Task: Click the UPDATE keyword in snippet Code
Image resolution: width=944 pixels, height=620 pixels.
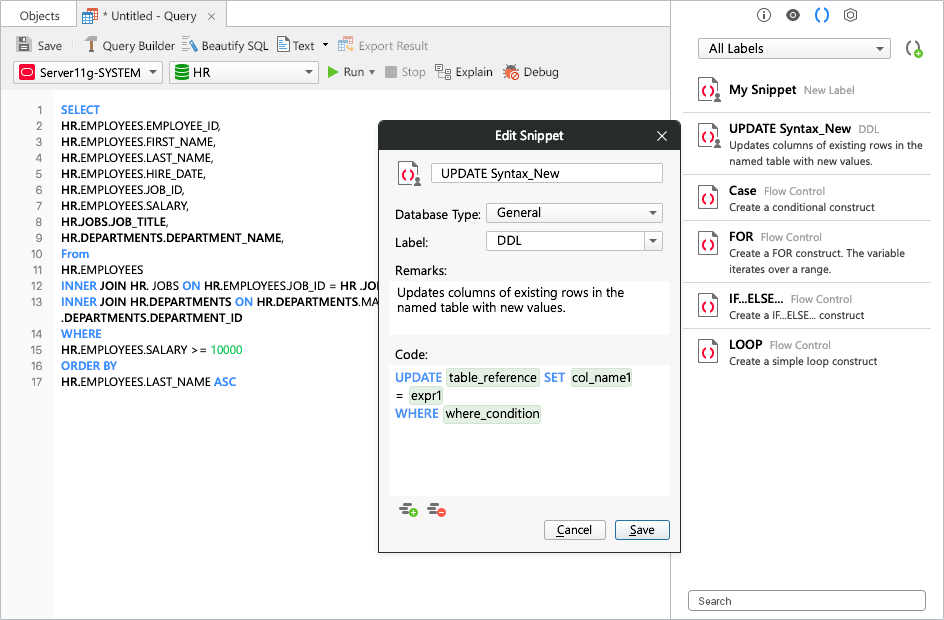Action: click(x=418, y=377)
